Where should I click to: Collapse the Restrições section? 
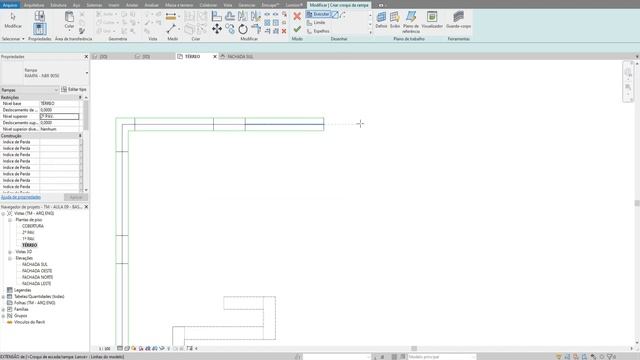[x=80, y=98]
